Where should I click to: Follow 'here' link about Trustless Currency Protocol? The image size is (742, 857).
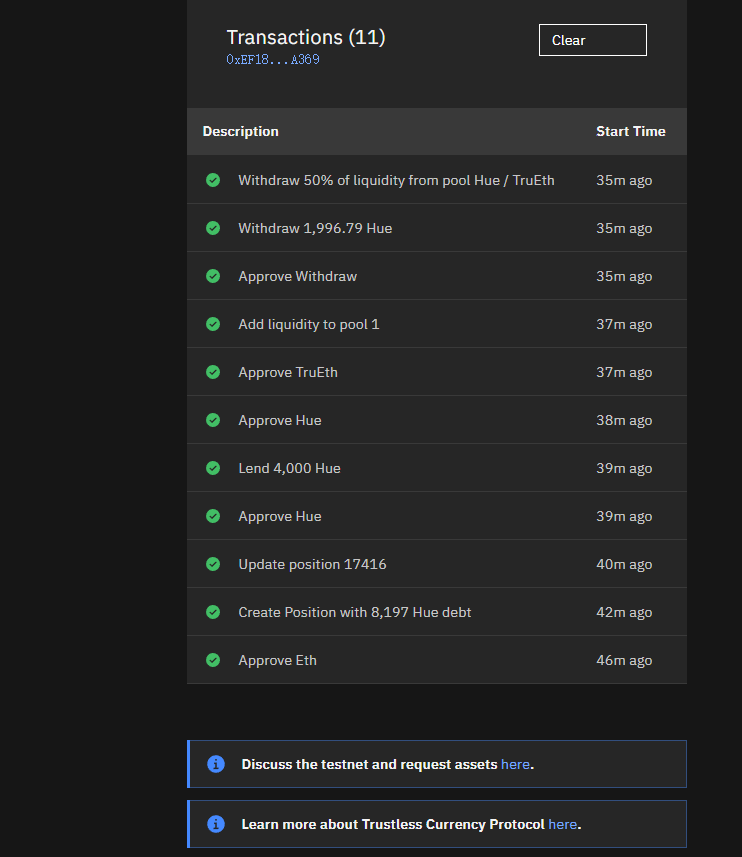[563, 824]
